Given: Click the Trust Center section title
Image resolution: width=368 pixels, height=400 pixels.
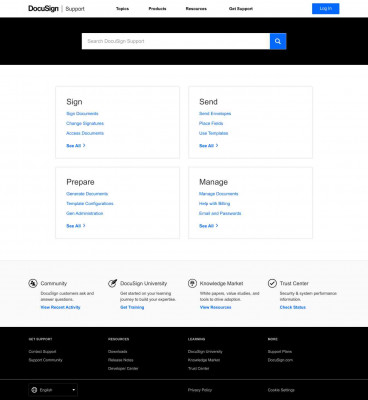Looking at the screenshot, I should tap(294, 283).
